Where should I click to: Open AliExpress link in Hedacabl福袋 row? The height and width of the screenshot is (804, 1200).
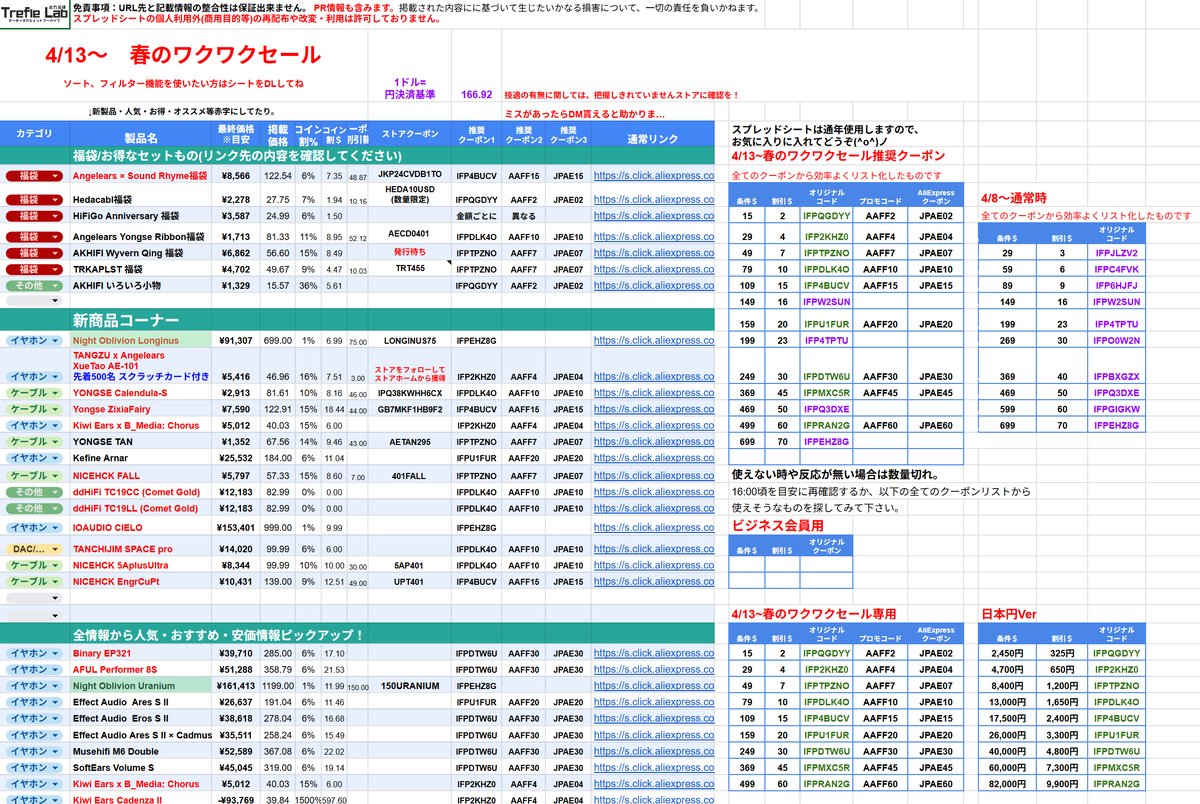[x=653, y=200]
